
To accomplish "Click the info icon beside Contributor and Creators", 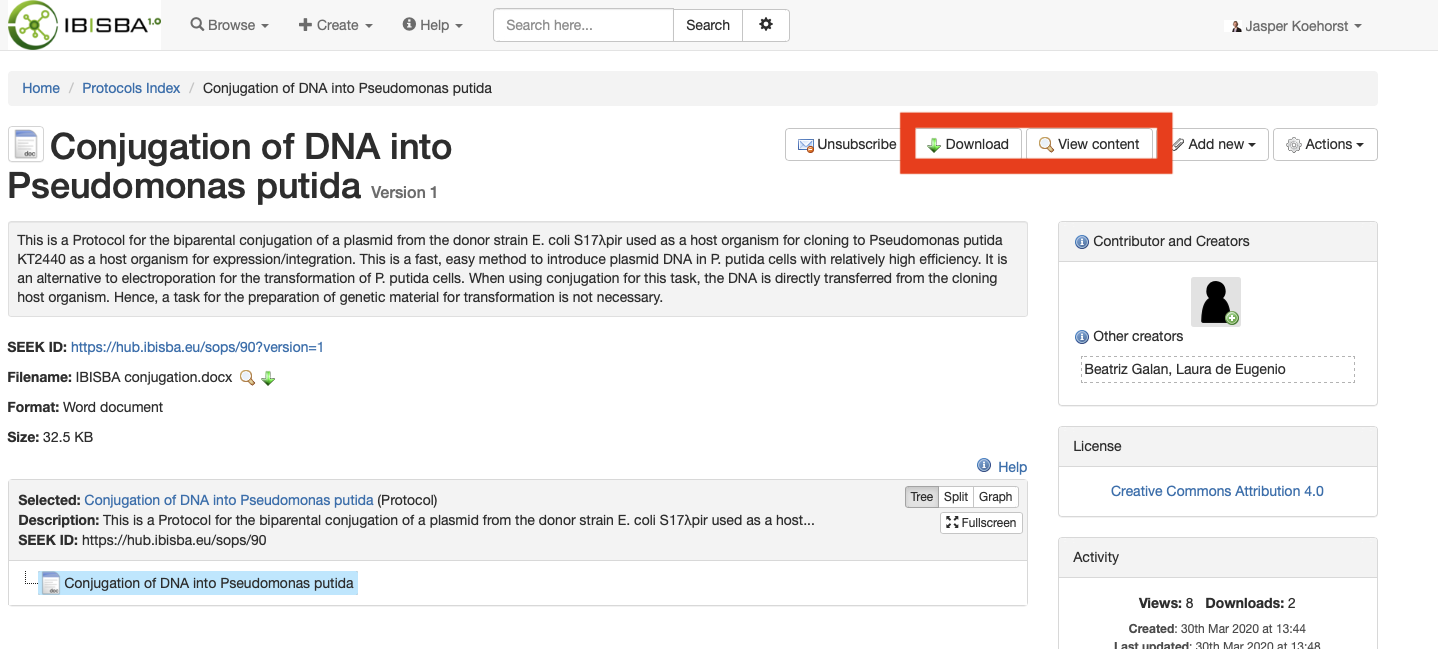I will [x=1081, y=242].
